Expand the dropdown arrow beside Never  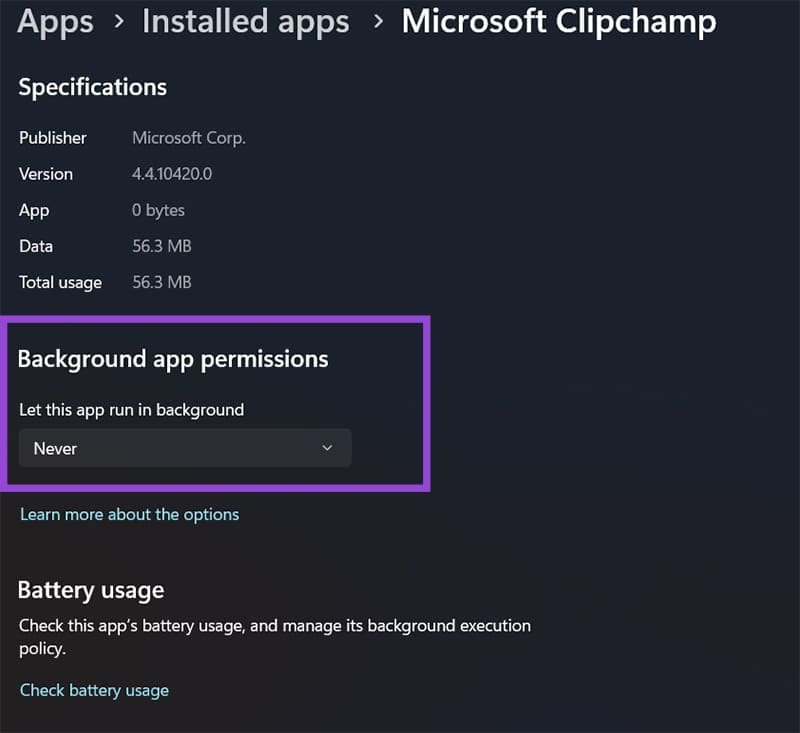327,449
